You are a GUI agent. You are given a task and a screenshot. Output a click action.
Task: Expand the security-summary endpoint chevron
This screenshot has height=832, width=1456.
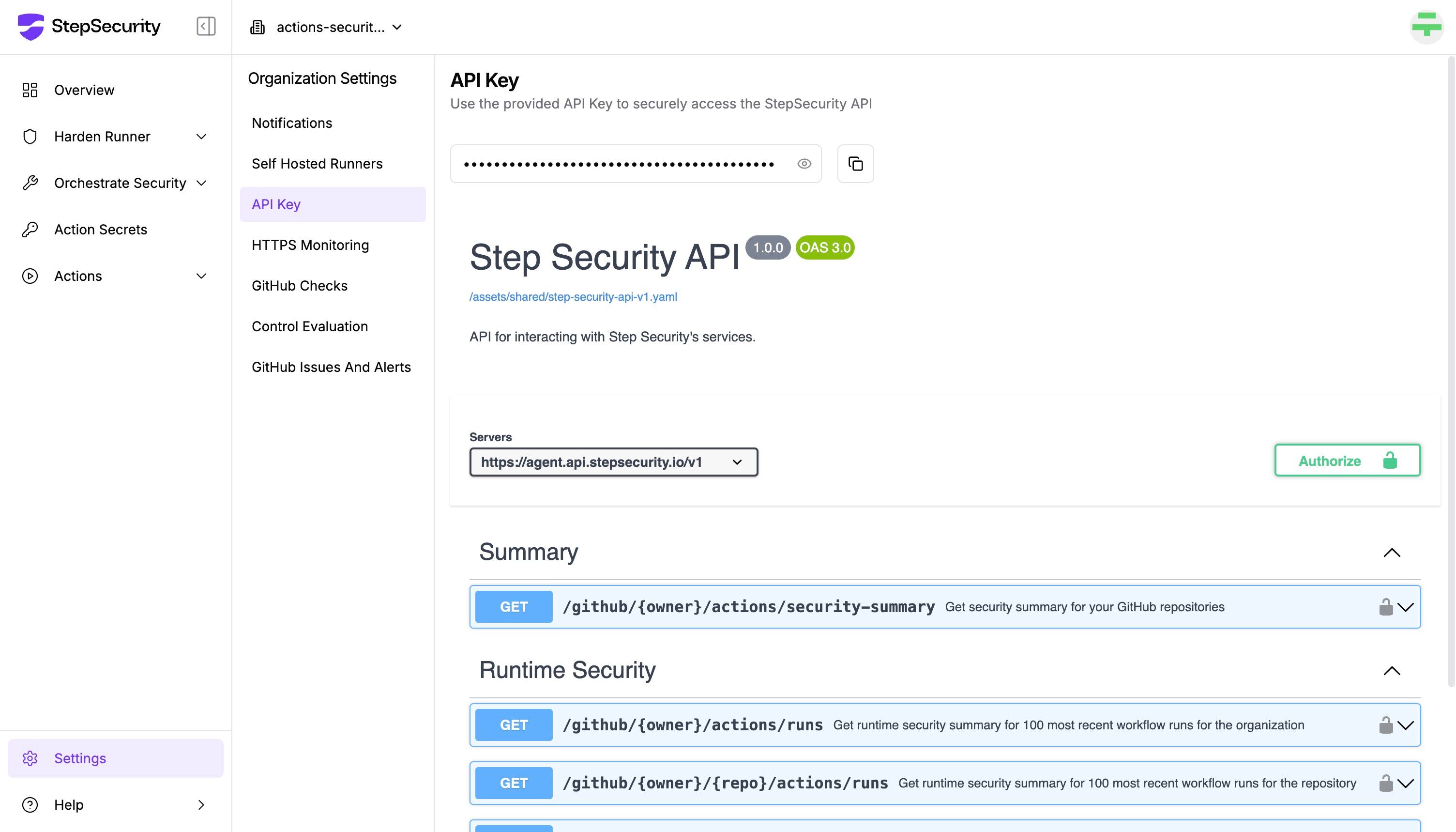click(x=1405, y=607)
